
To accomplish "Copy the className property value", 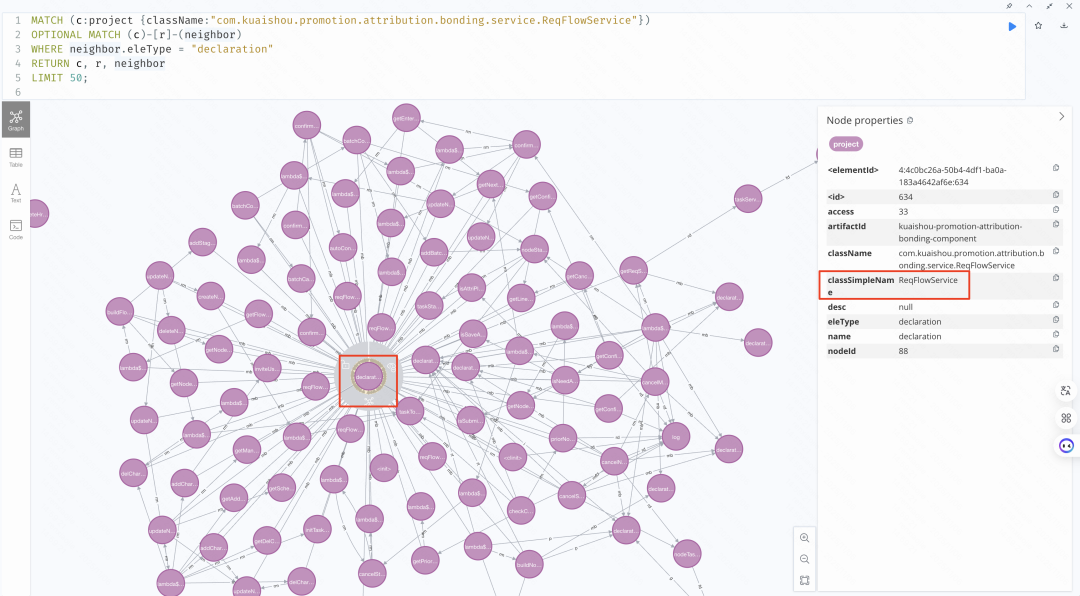I will point(1056,253).
